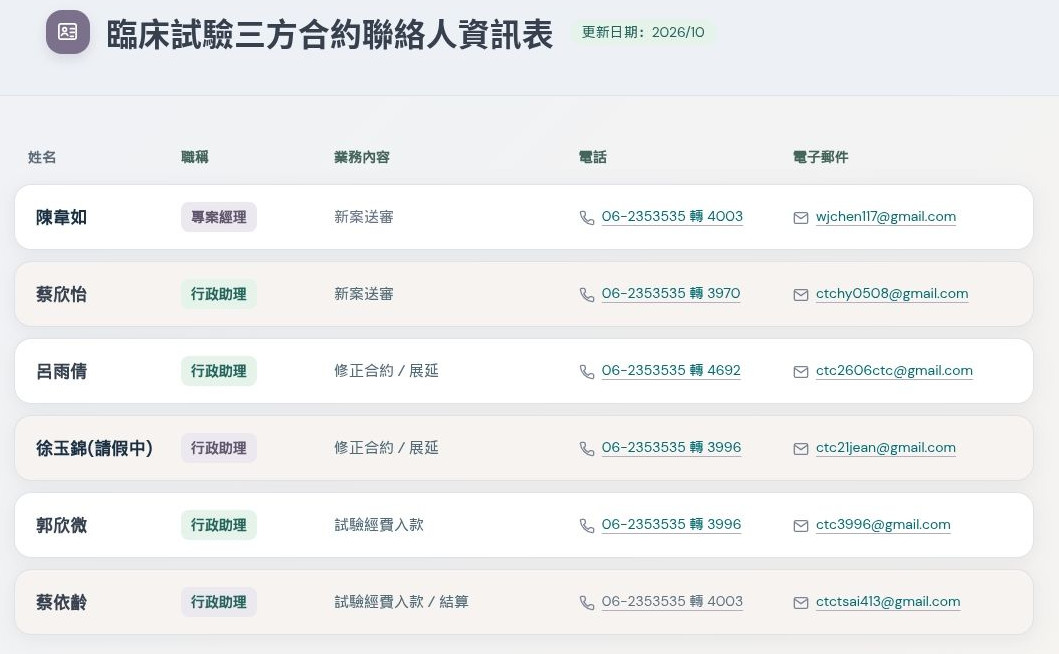Click the contact card icon beside the title
Image resolution: width=1059 pixels, height=654 pixels.
[x=68, y=32]
